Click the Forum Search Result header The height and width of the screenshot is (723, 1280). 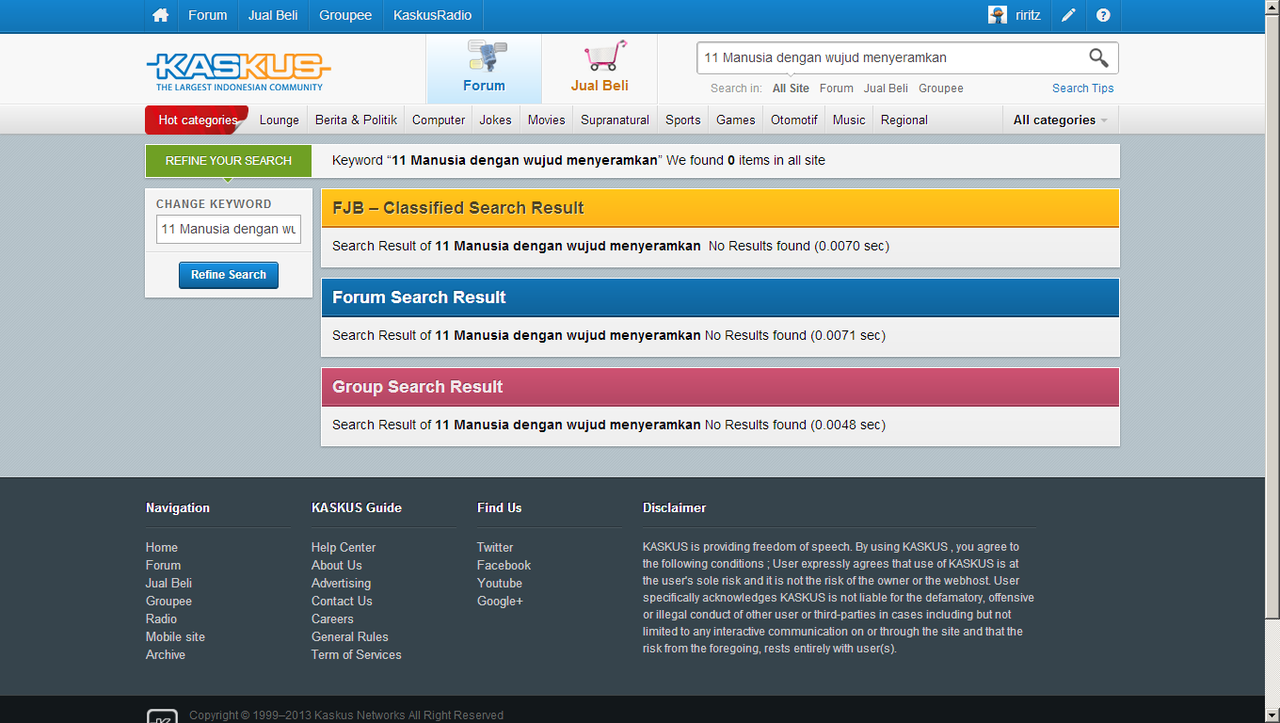click(x=720, y=298)
